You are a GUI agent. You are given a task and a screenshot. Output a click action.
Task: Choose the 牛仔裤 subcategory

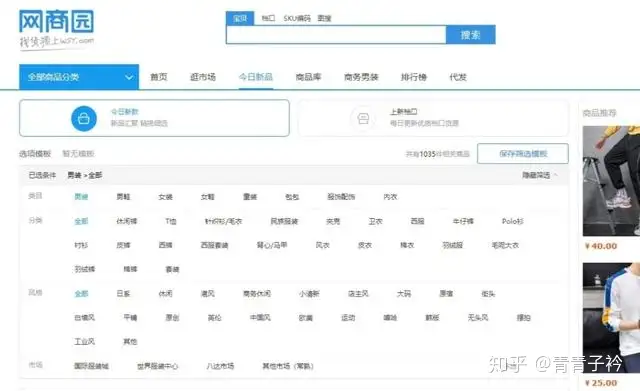[463, 221]
